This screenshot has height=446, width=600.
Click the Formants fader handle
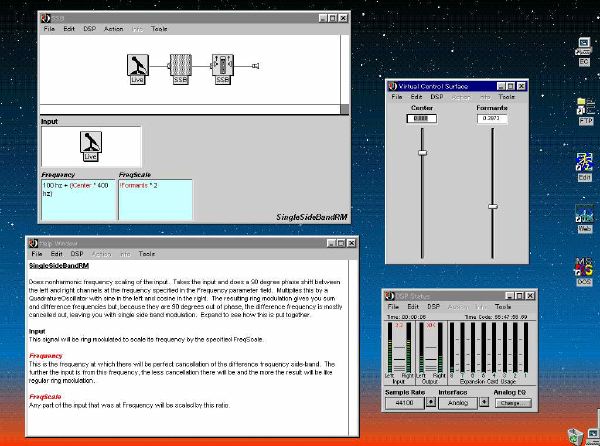coord(492,206)
